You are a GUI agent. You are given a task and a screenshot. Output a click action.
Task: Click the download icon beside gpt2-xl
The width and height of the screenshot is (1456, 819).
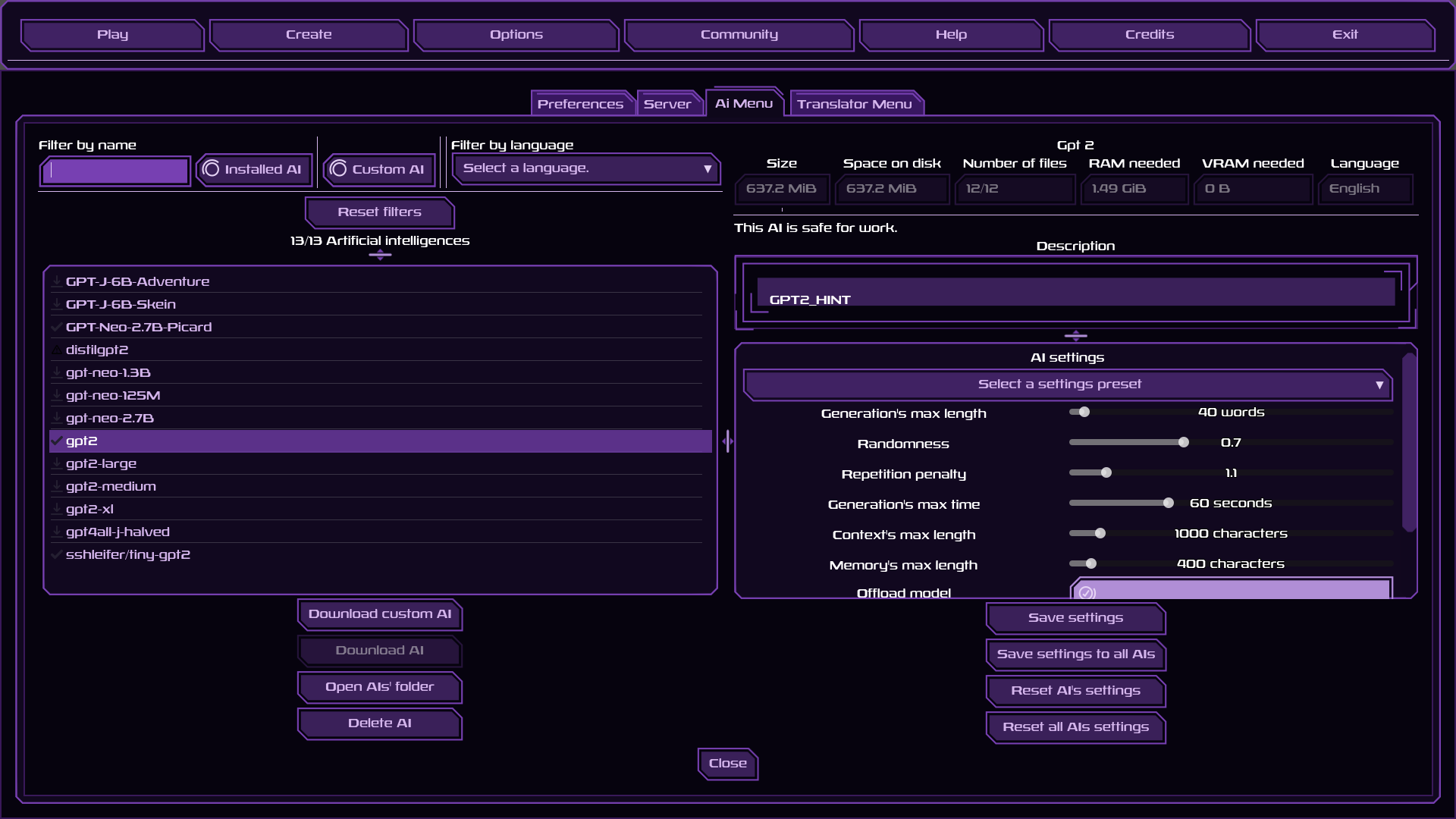(x=57, y=509)
